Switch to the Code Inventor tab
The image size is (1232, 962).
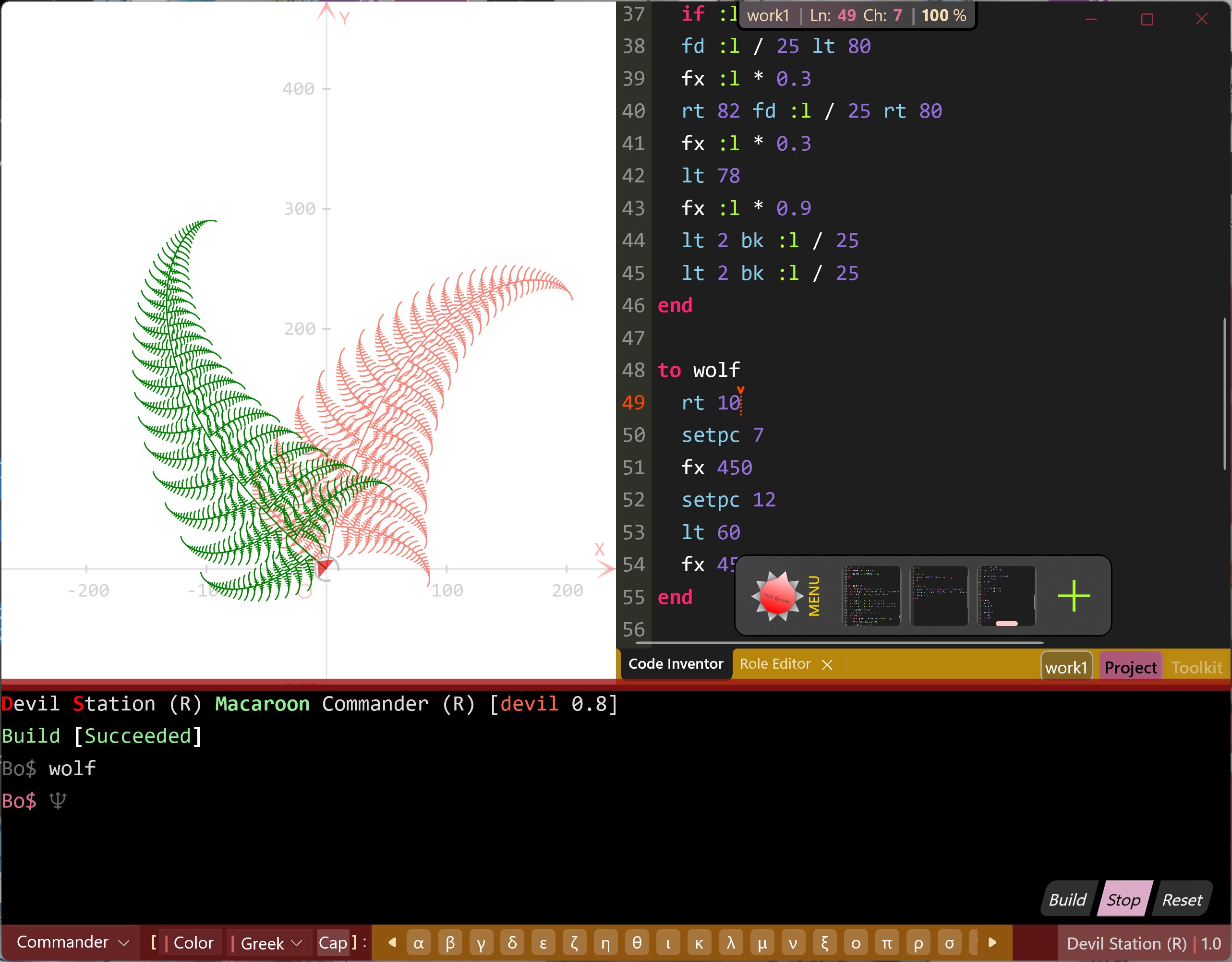tap(675, 664)
